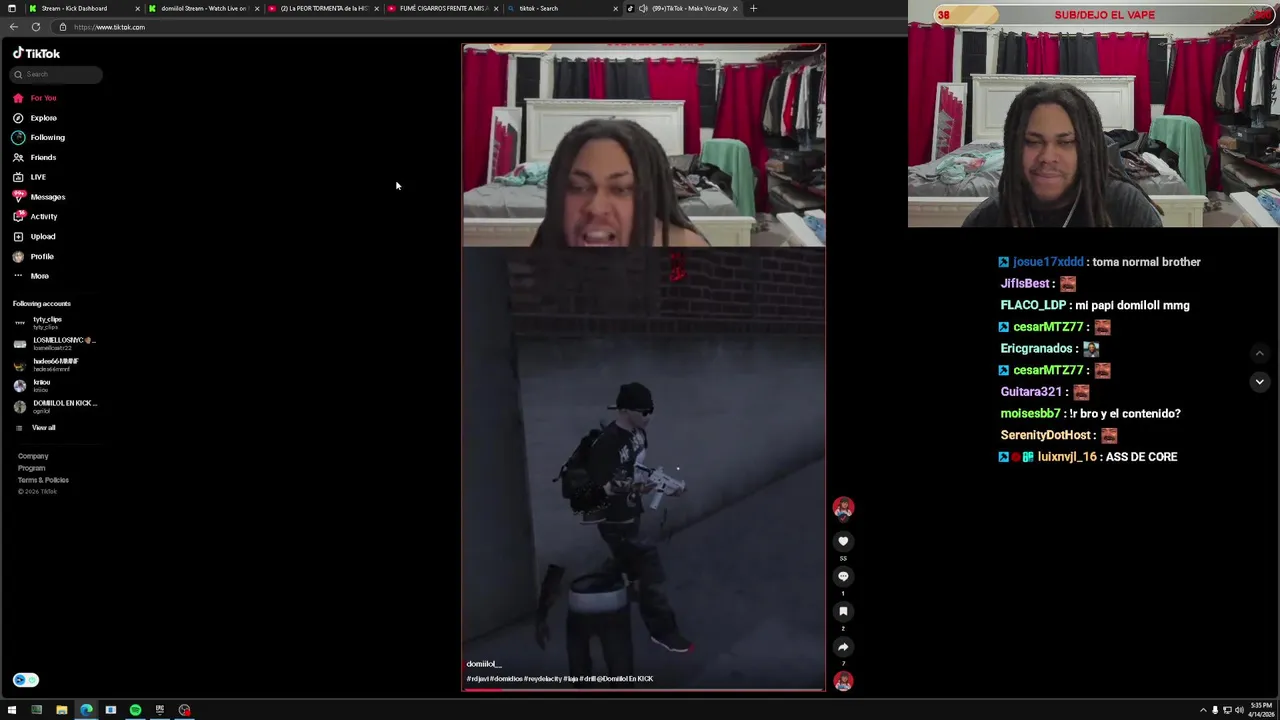The width and height of the screenshot is (1280, 720).
Task: Open Microsoft Edge from taskbar
Action: [86, 710]
